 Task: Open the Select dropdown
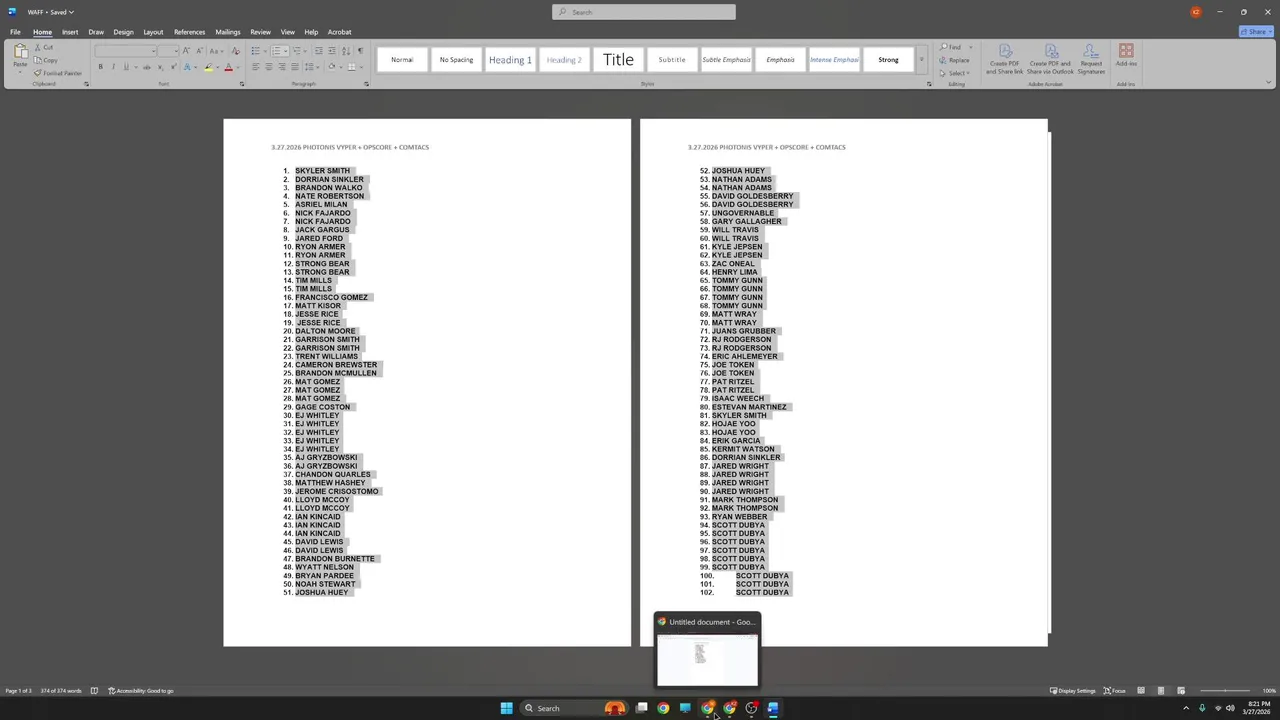point(955,73)
